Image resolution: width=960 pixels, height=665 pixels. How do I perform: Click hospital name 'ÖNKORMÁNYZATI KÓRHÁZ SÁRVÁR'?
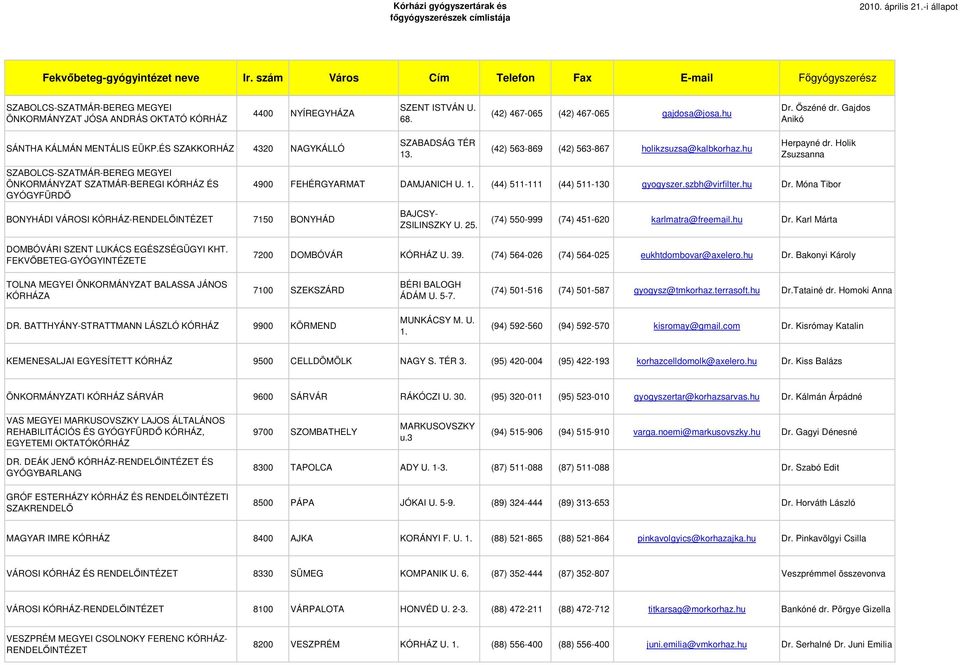point(85,397)
